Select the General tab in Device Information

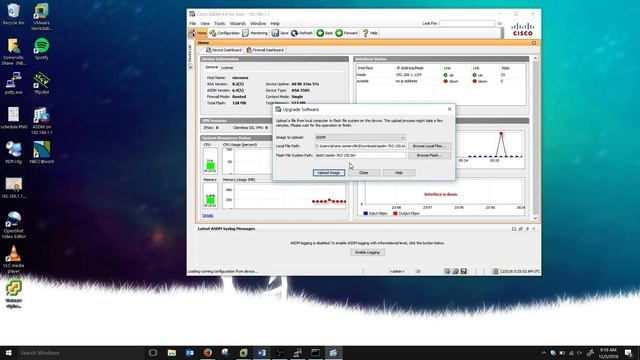click(211, 67)
